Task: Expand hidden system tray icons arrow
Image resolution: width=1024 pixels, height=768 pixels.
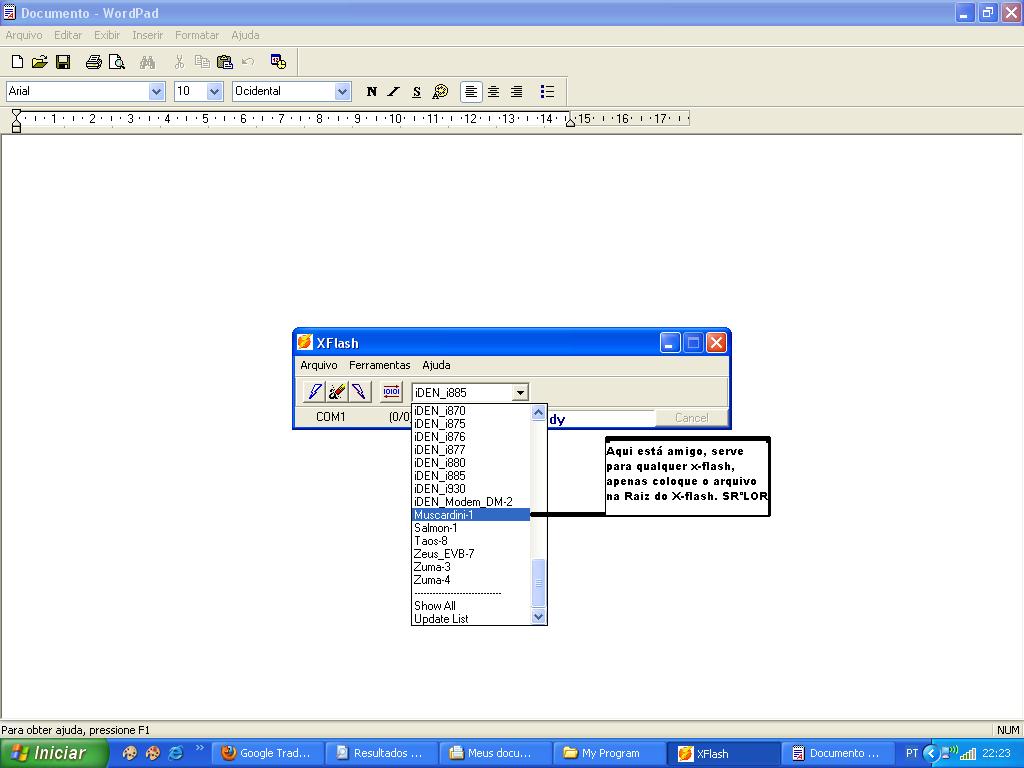Action: 931,753
